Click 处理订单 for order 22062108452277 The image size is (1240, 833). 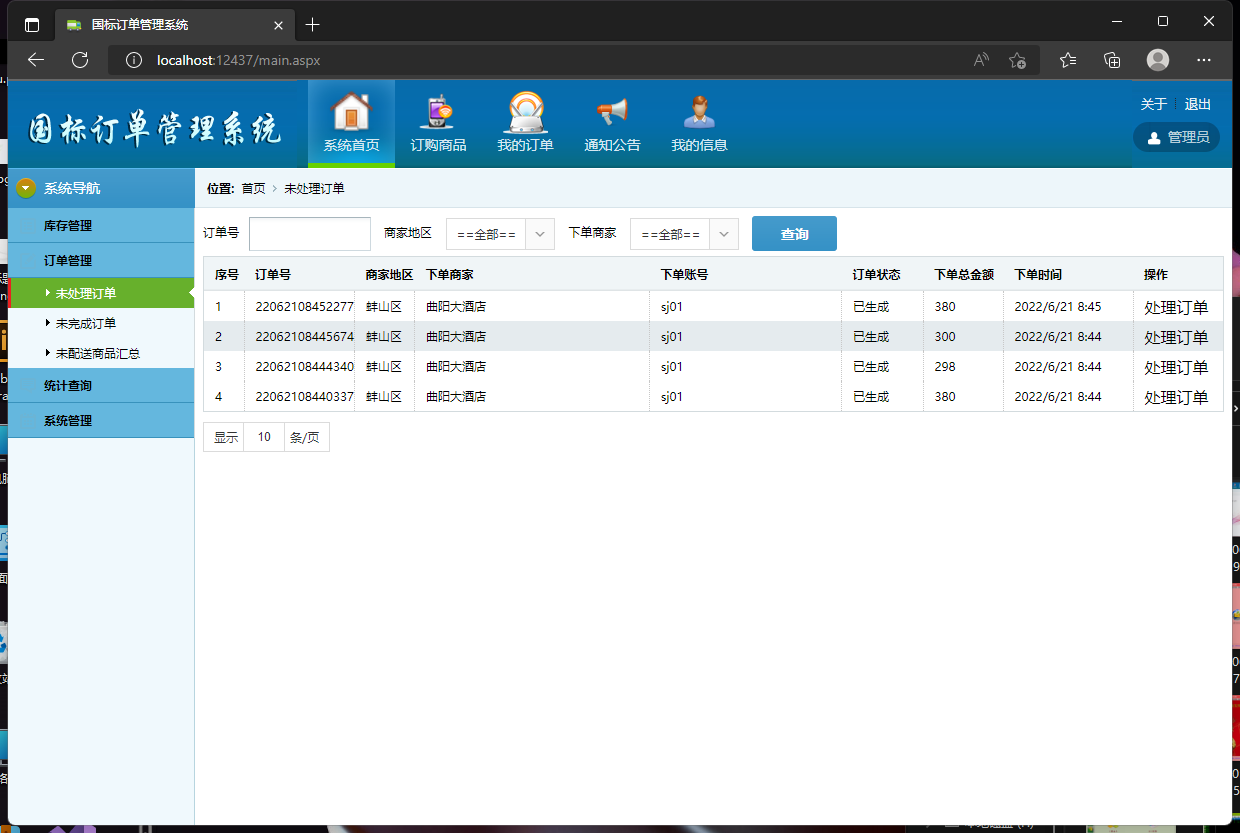(x=1176, y=308)
